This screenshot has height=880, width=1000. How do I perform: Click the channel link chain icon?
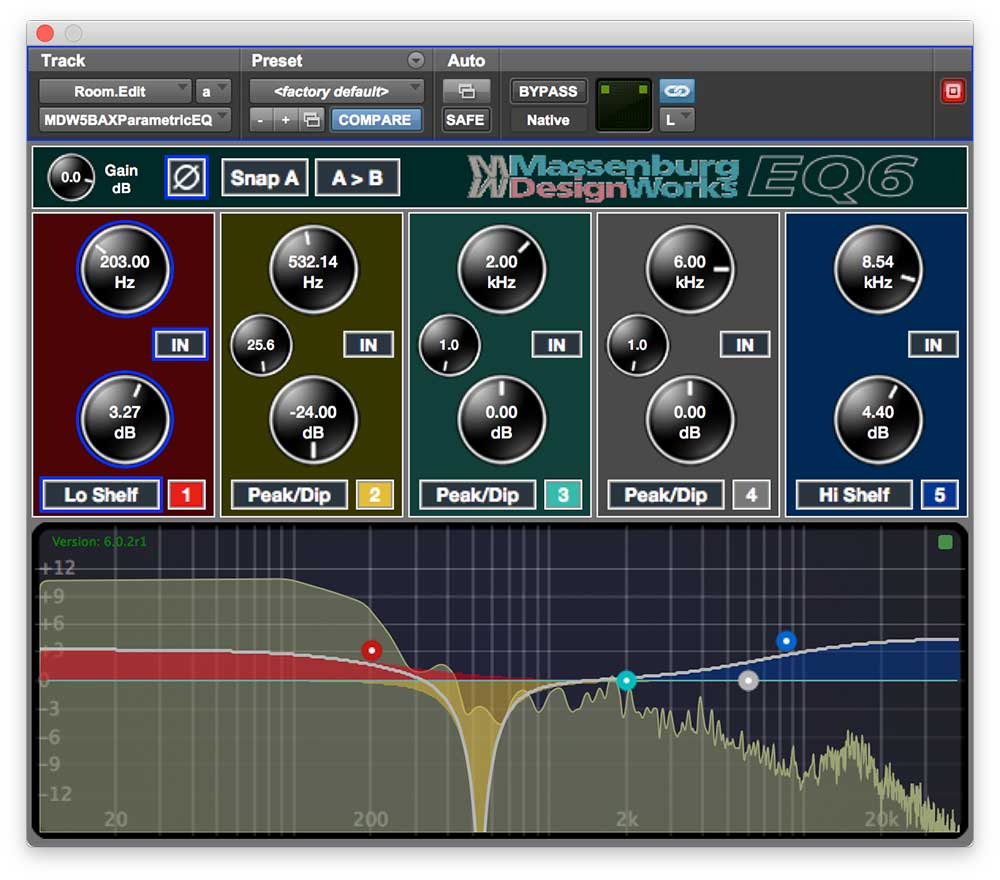coord(677,90)
